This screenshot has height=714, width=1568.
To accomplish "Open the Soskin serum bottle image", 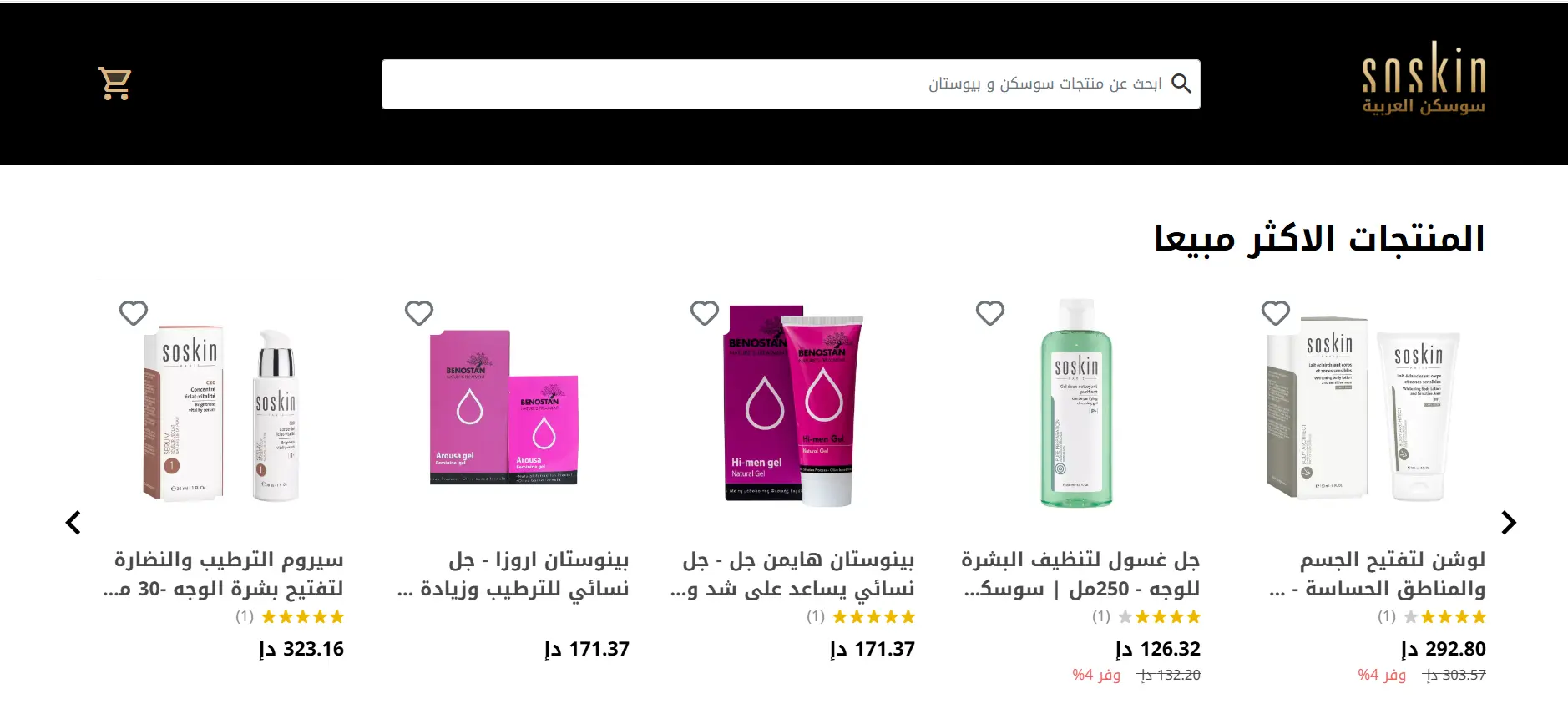I will pyautogui.click(x=221, y=413).
